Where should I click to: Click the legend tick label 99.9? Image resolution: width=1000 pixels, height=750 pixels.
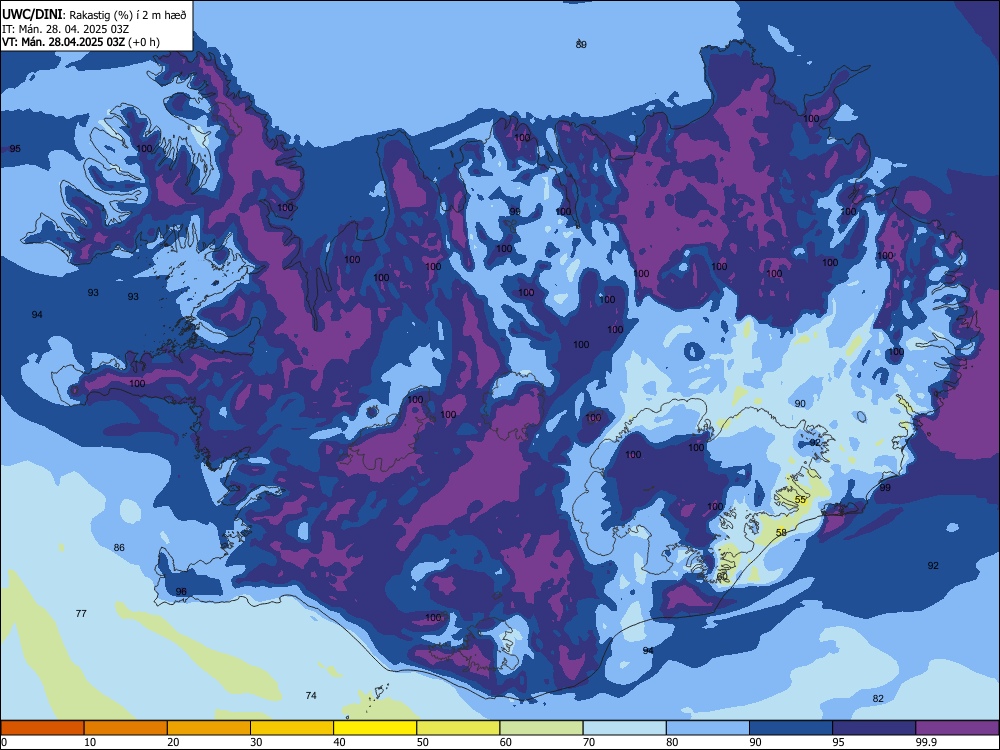point(926,742)
